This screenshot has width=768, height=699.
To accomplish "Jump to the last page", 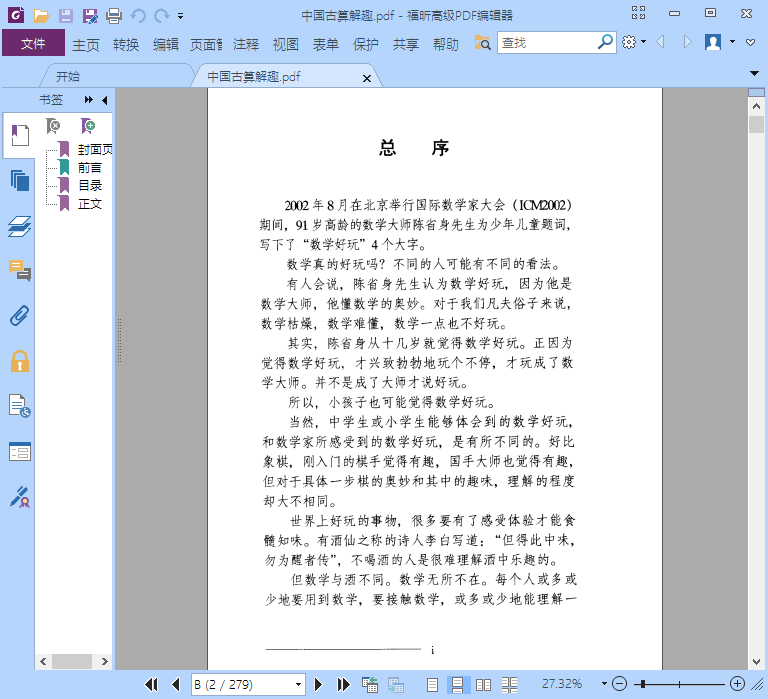I will pos(343,684).
